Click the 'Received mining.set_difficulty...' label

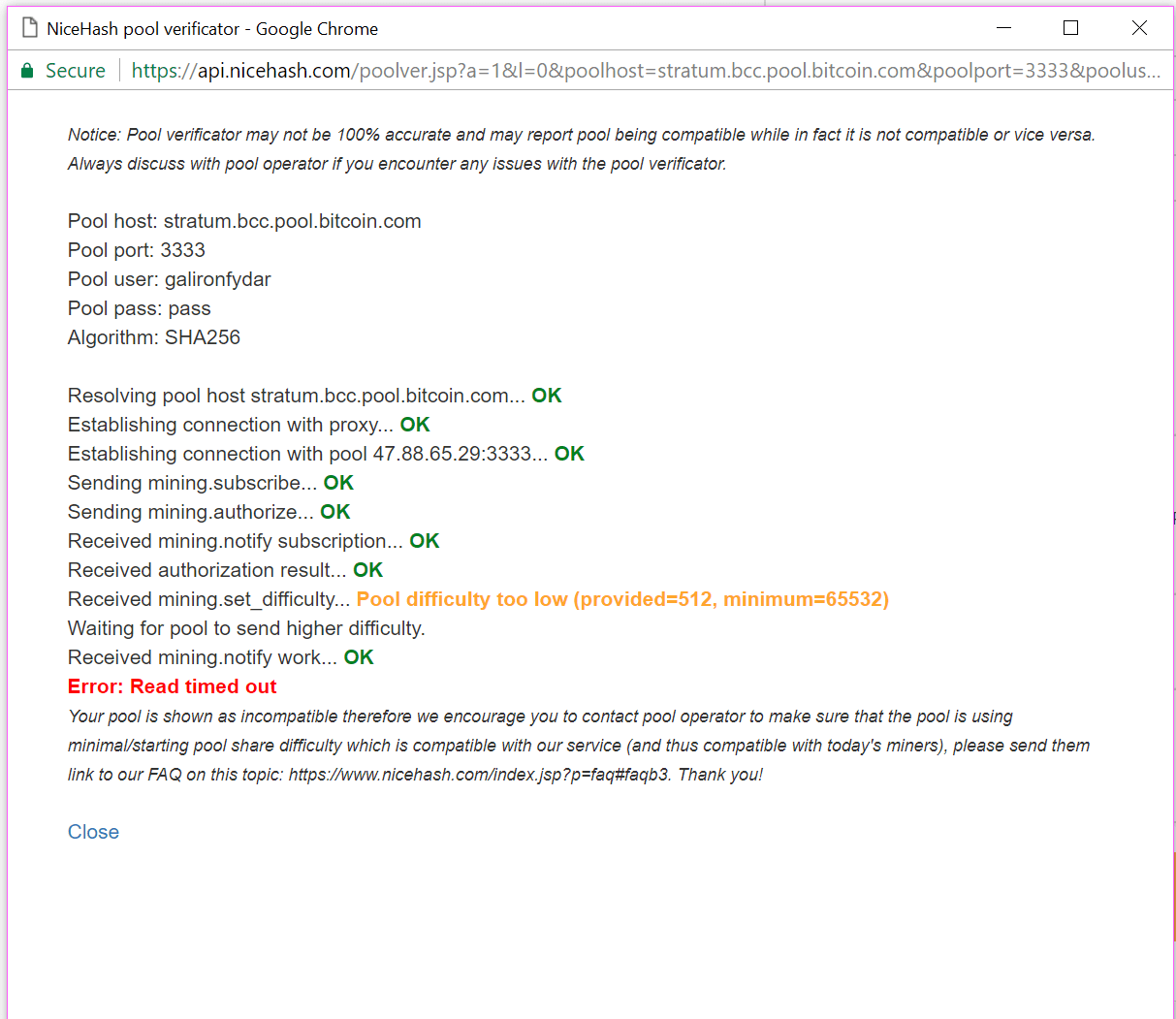click(x=209, y=599)
